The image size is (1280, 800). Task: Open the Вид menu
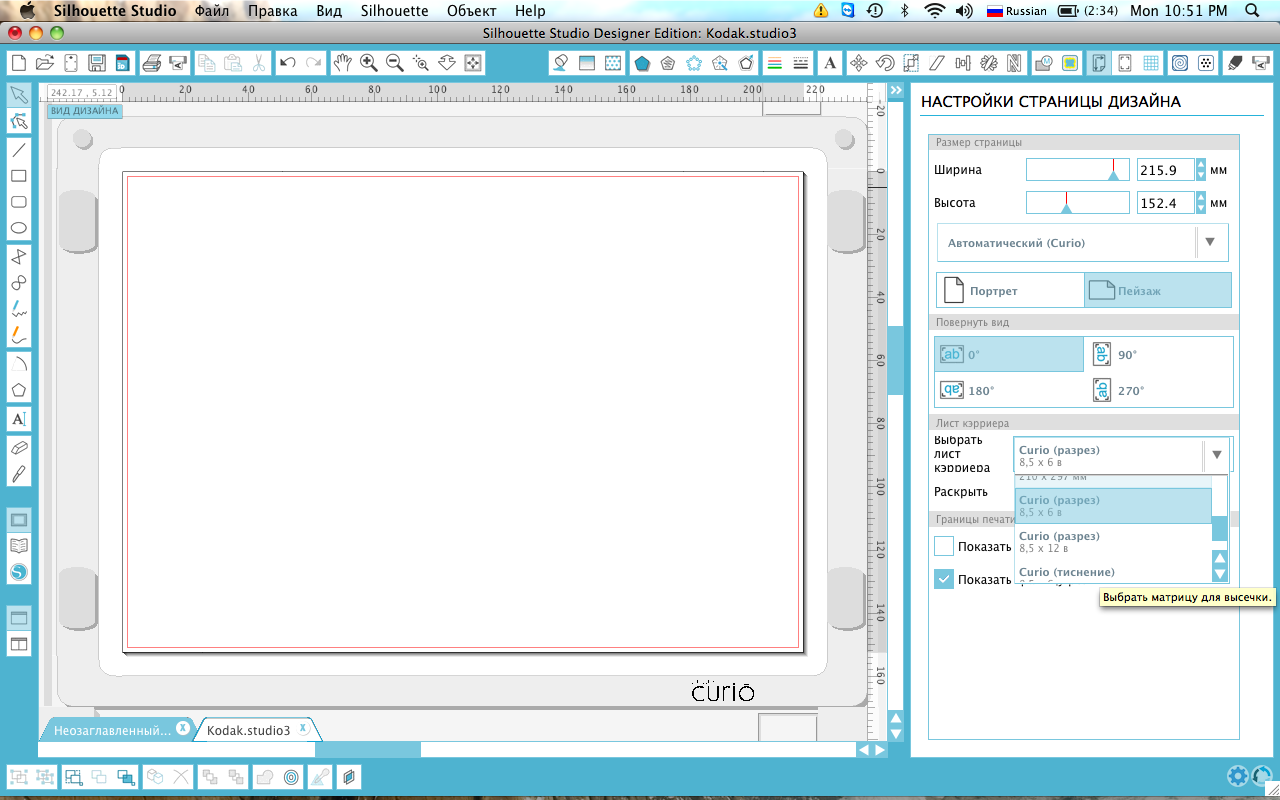(328, 11)
